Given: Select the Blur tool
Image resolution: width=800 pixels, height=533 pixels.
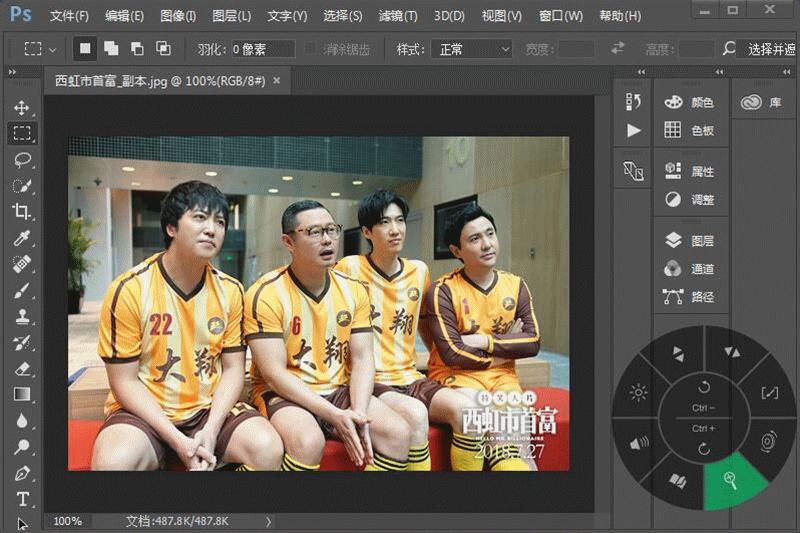Looking at the screenshot, I should pos(21,421).
